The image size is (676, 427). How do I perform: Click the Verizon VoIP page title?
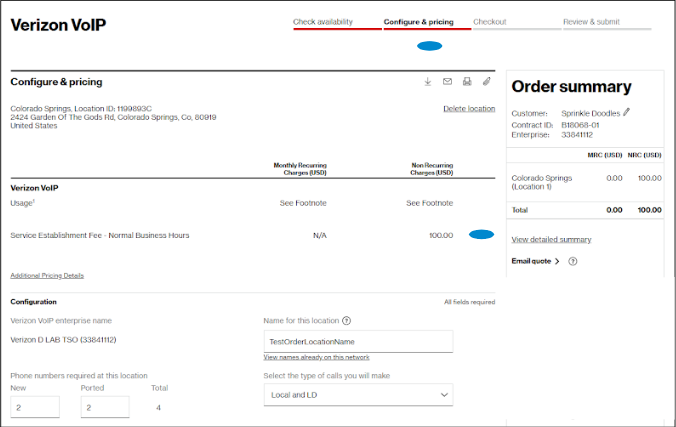pos(58,25)
